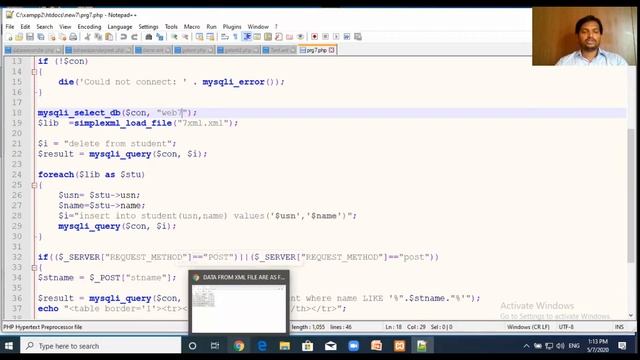Close the prg7.php tab
The width and height of the screenshot is (640, 360).
click(332, 50)
